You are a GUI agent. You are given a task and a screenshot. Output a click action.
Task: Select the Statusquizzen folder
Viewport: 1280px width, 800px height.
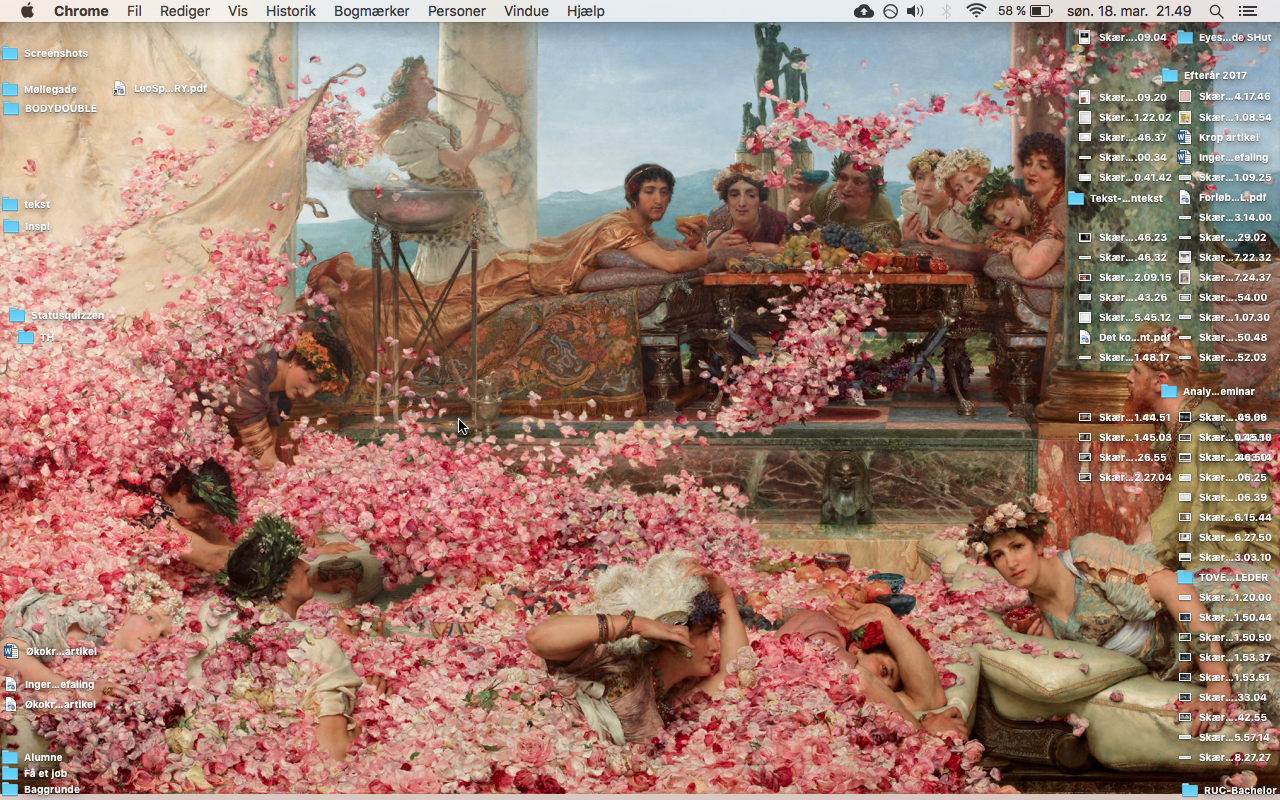click(x=18, y=315)
